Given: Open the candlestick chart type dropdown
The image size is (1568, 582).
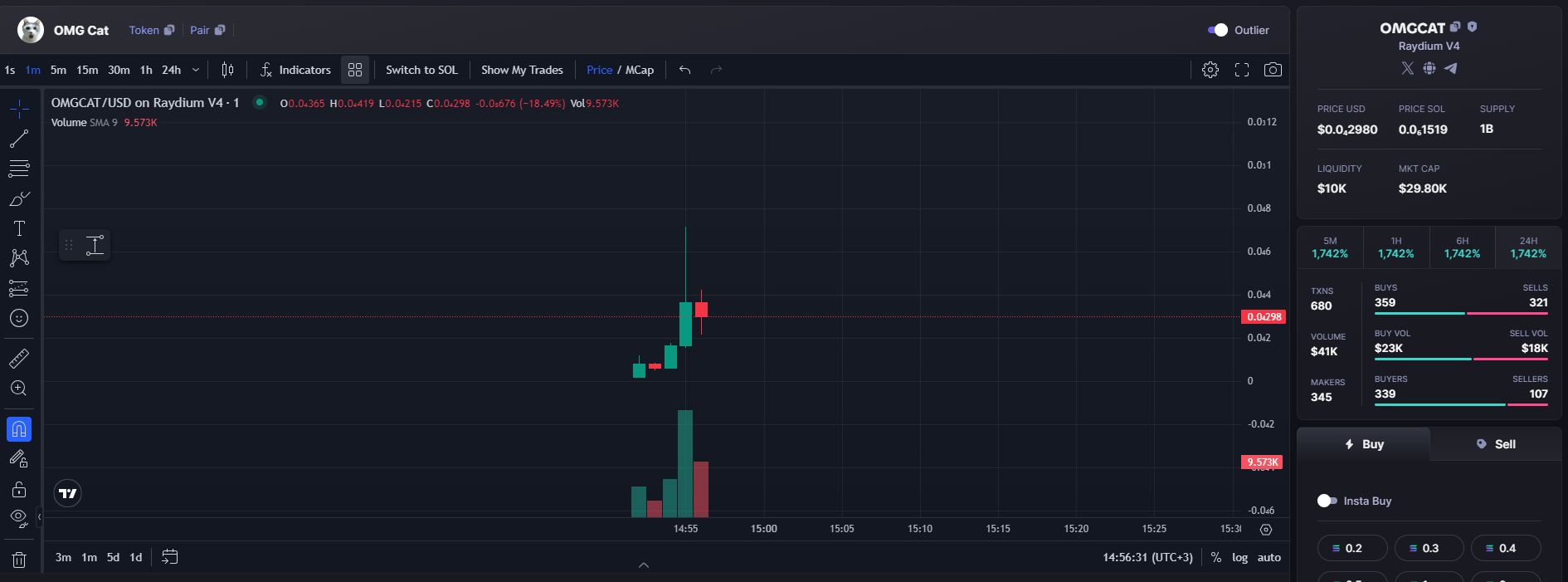Looking at the screenshot, I should pyautogui.click(x=227, y=70).
